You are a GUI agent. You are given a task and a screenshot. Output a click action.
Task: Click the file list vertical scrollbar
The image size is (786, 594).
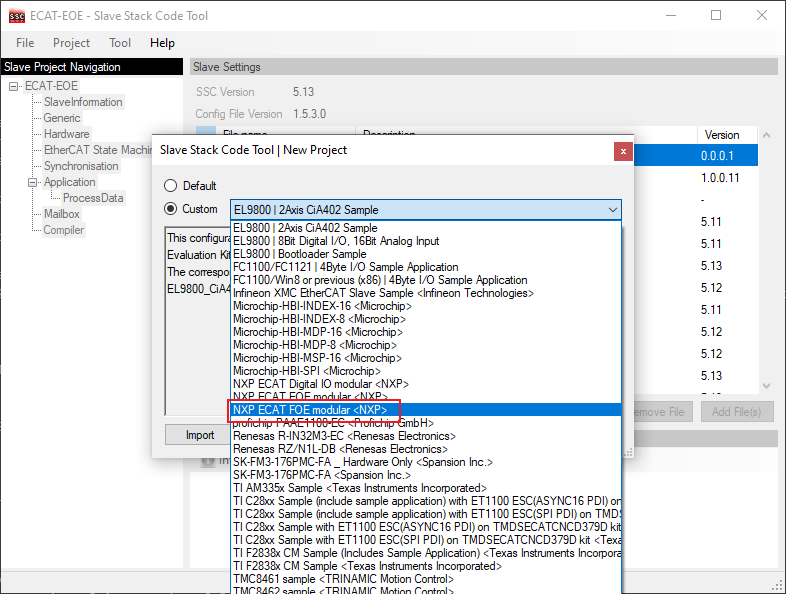click(x=767, y=260)
